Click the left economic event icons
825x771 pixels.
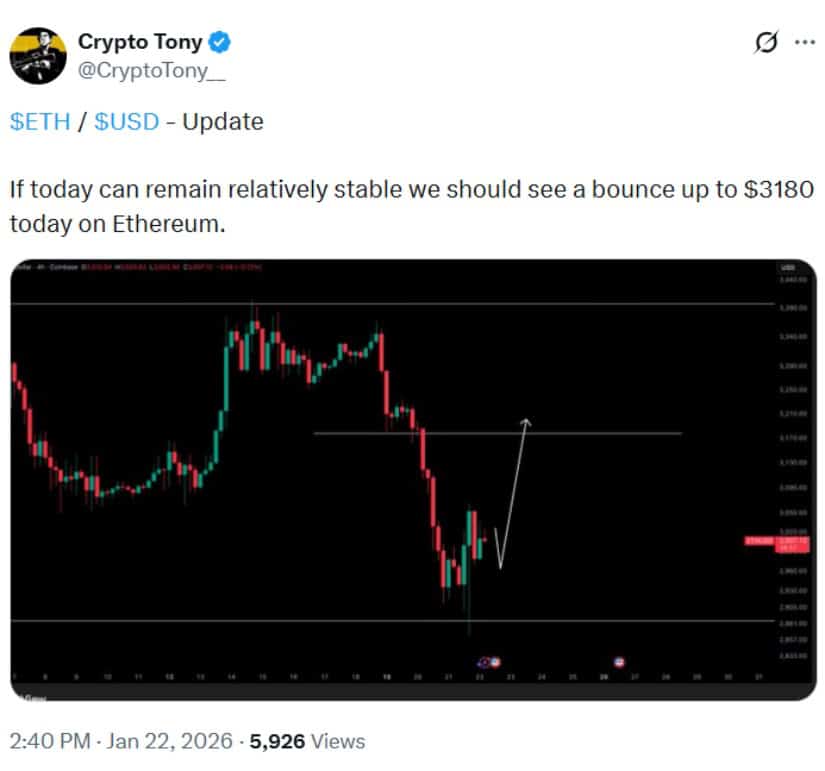pyautogui.click(x=490, y=662)
